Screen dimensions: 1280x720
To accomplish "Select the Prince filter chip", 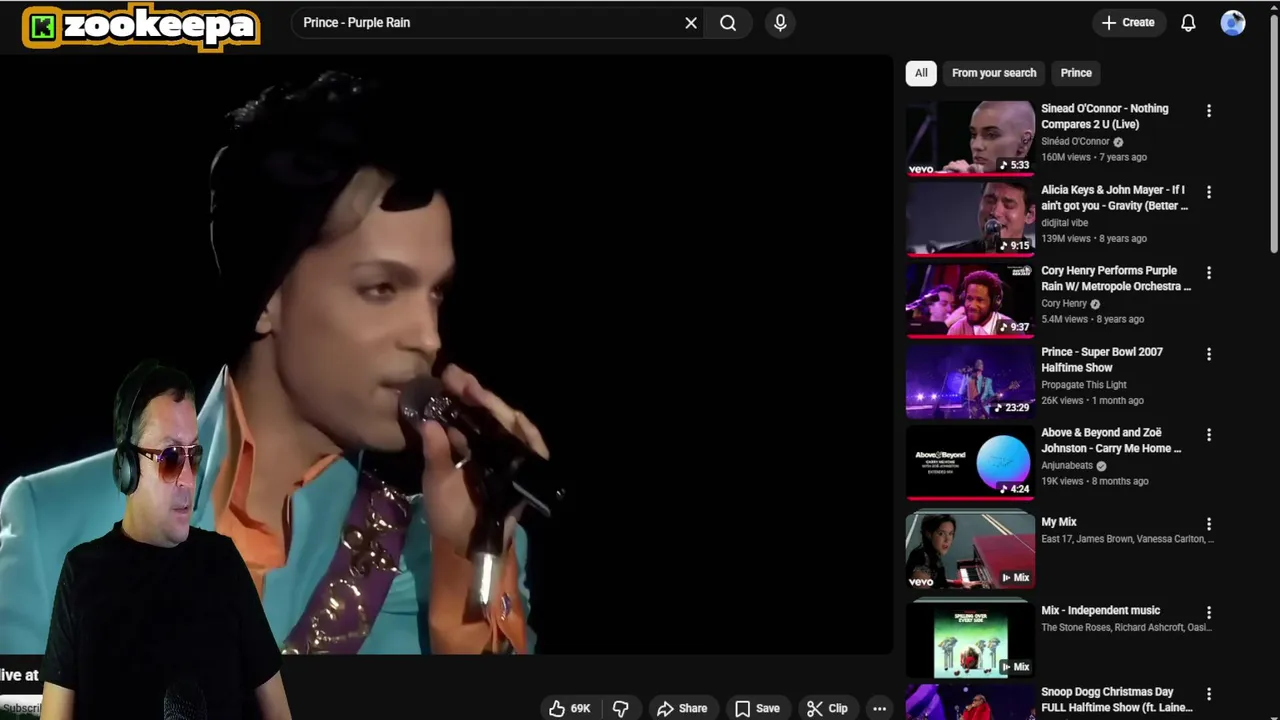I will (1076, 73).
